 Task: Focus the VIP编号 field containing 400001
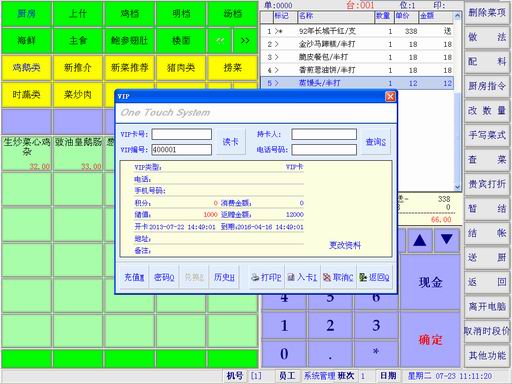pyautogui.click(x=182, y=150)
